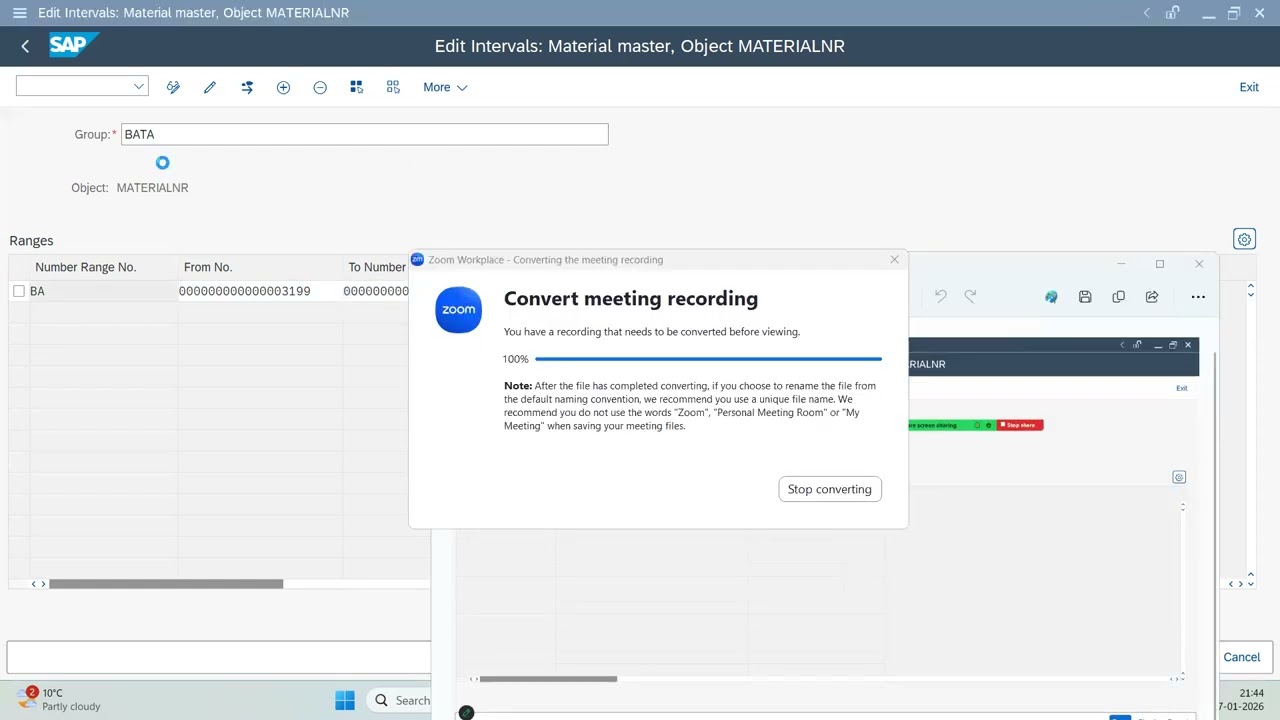The width and height of the screenshot is (1280, 720).
Task: Click Stop converting button
Action: tap(829, 489)
